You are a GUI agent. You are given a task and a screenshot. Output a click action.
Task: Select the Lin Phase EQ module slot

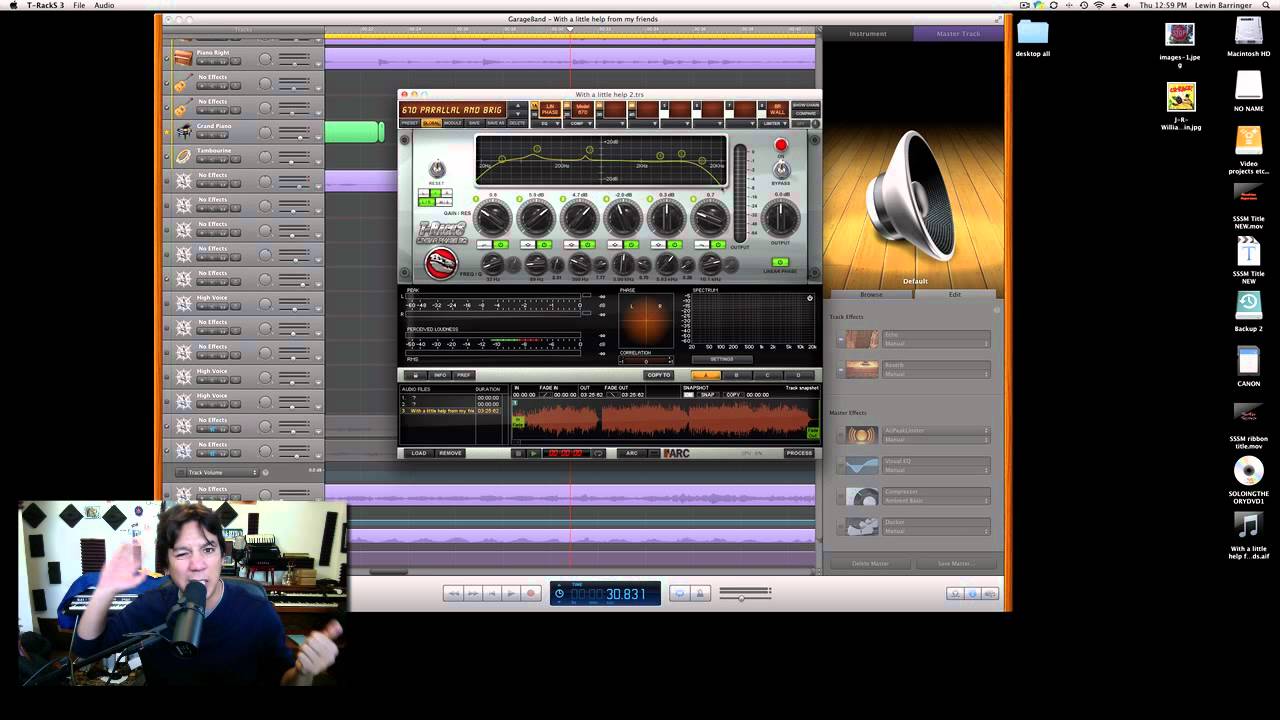[x=550, y=109]
